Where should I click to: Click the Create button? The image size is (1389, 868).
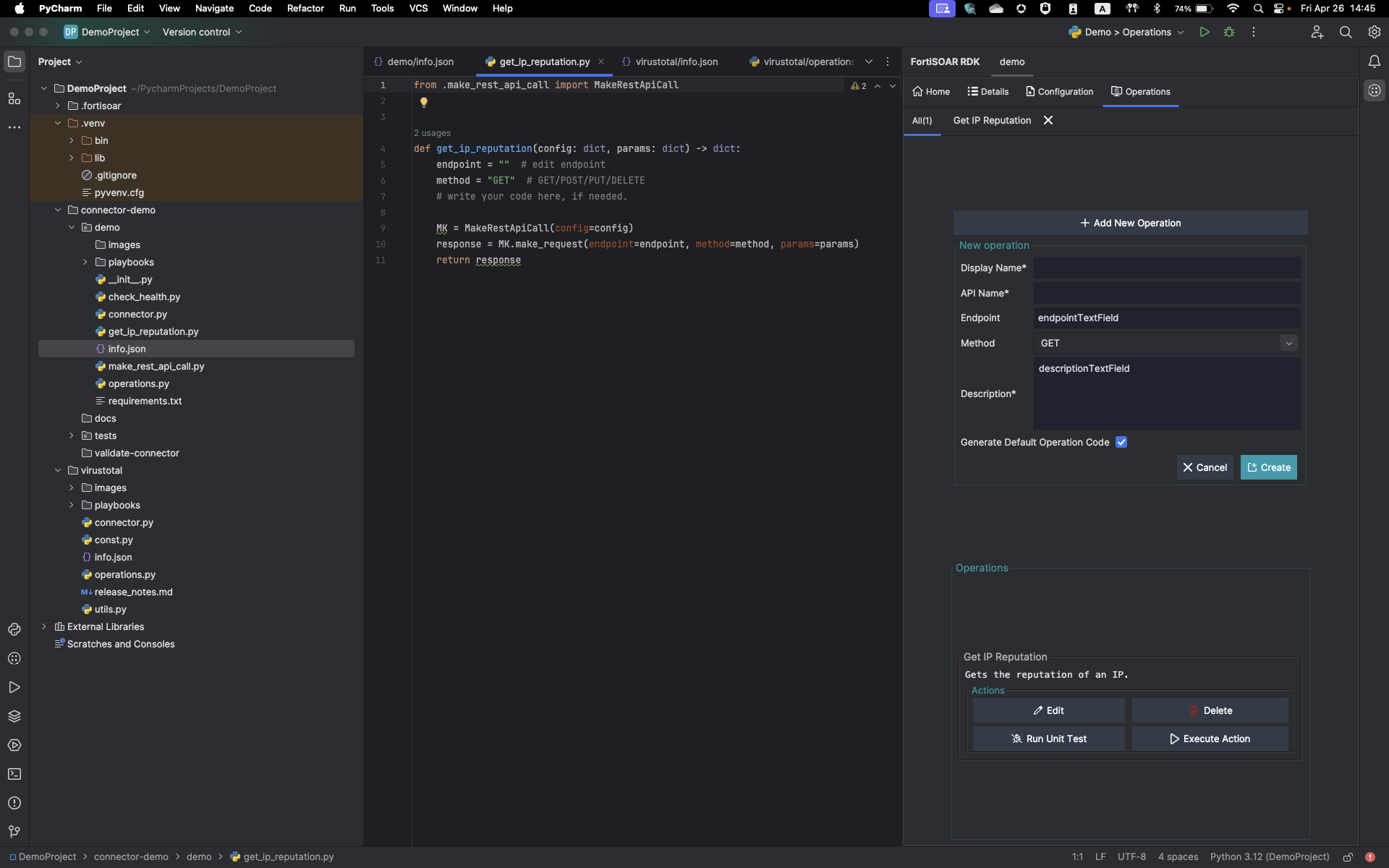[x=1268, y=467]
